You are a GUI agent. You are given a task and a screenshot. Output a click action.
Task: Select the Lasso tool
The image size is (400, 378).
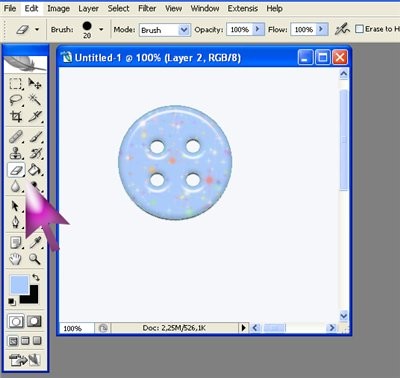click(15, 100)
